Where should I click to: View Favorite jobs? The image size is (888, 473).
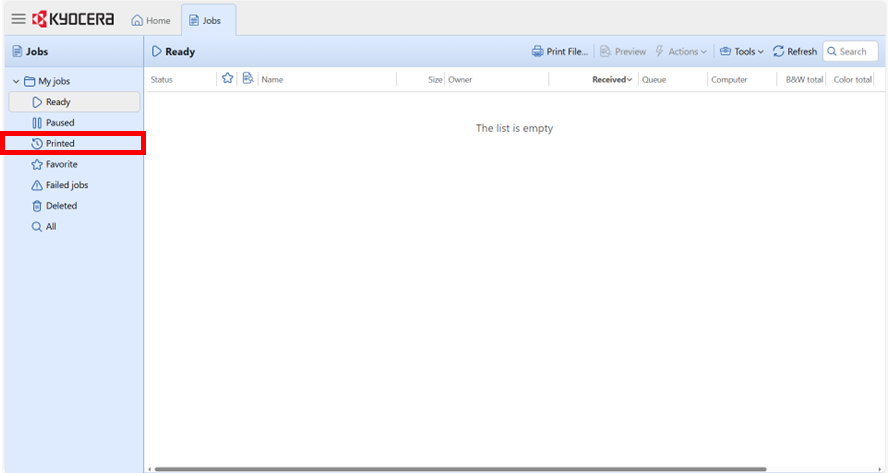[x=74, y=164]
